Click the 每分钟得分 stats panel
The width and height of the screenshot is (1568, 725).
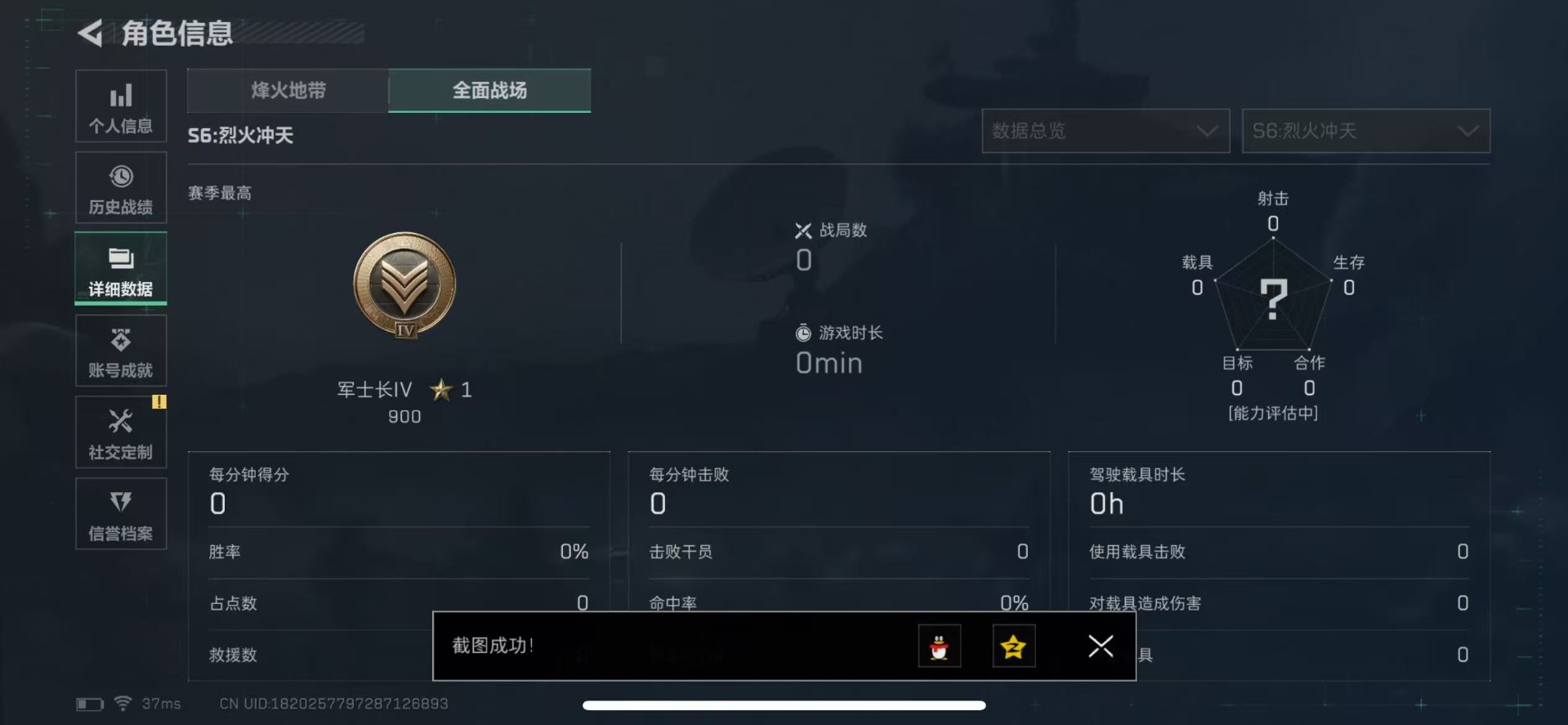click(400, 566)
